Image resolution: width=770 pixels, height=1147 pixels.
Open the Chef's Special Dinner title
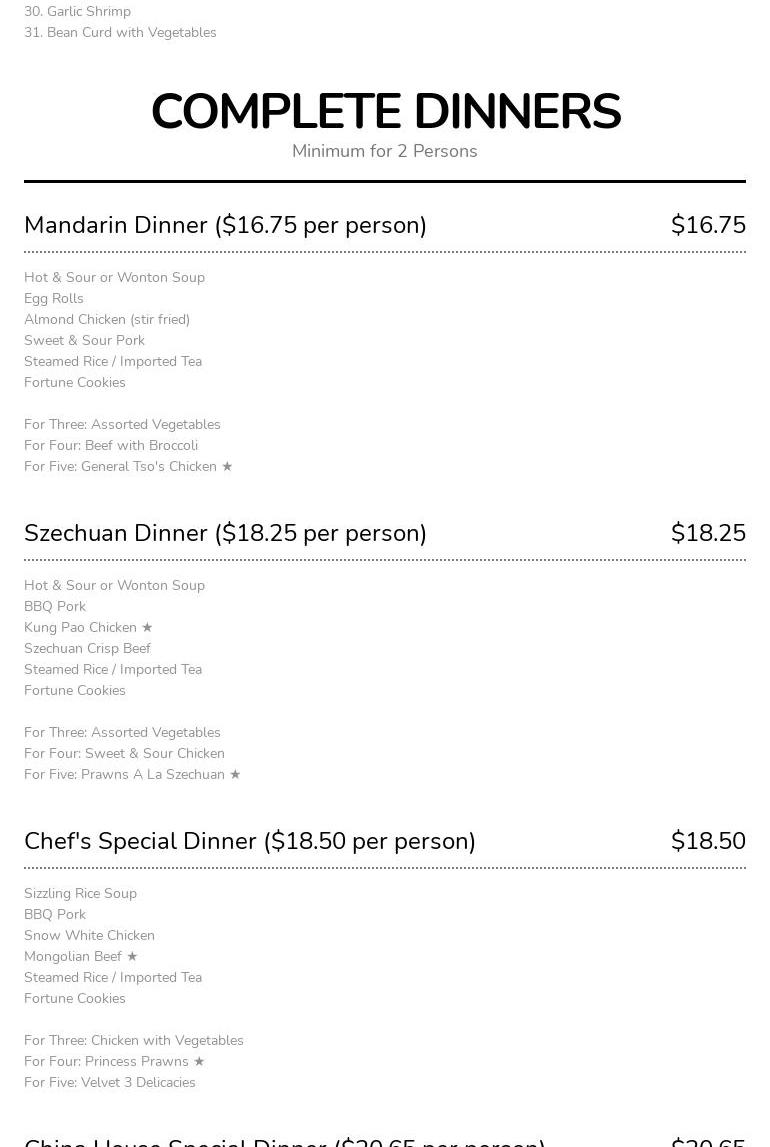point(250,841)
